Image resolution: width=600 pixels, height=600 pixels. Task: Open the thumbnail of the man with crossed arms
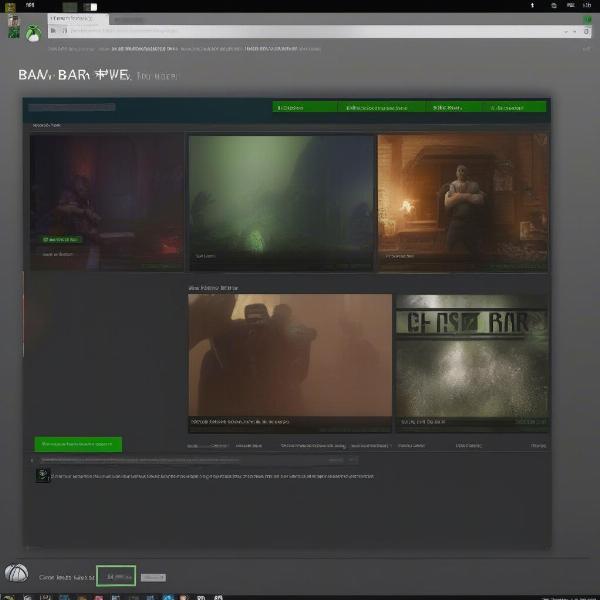pos(463,203)
